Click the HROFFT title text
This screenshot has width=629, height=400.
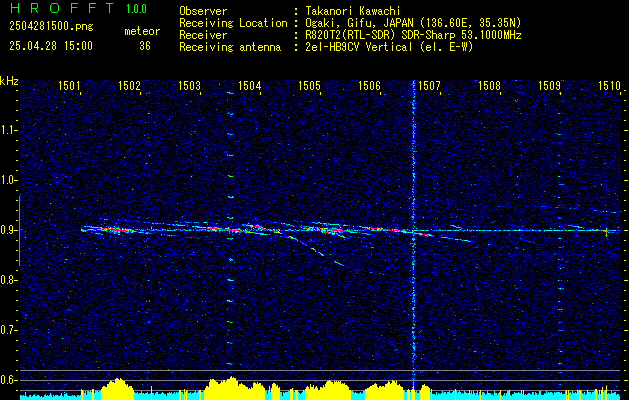coord(62,8)
